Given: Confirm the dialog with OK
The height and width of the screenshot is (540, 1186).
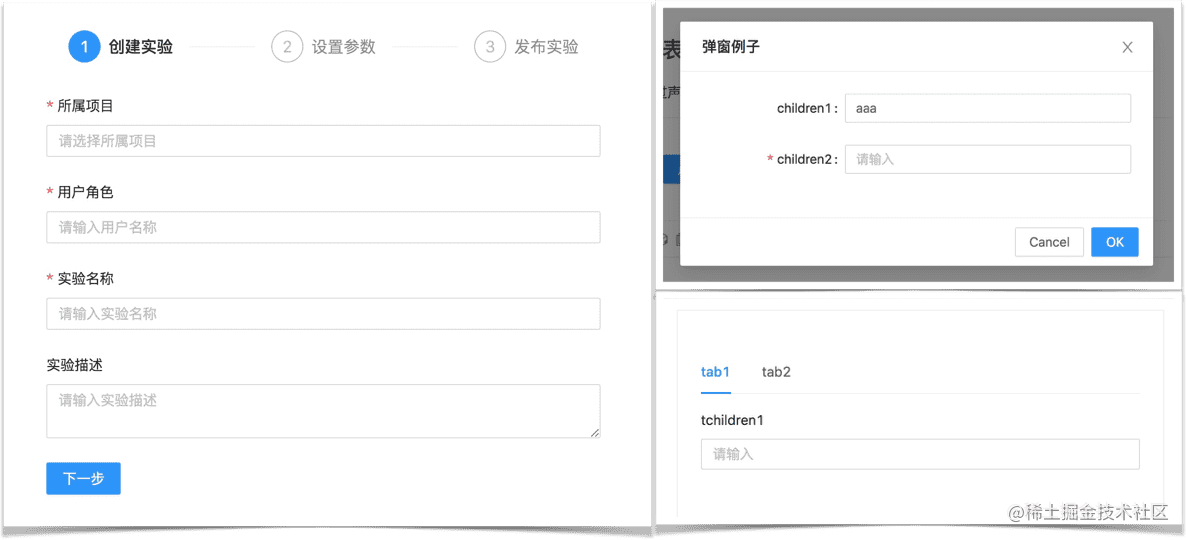Looking at the screenshot, I should (x=1115, y=242).
